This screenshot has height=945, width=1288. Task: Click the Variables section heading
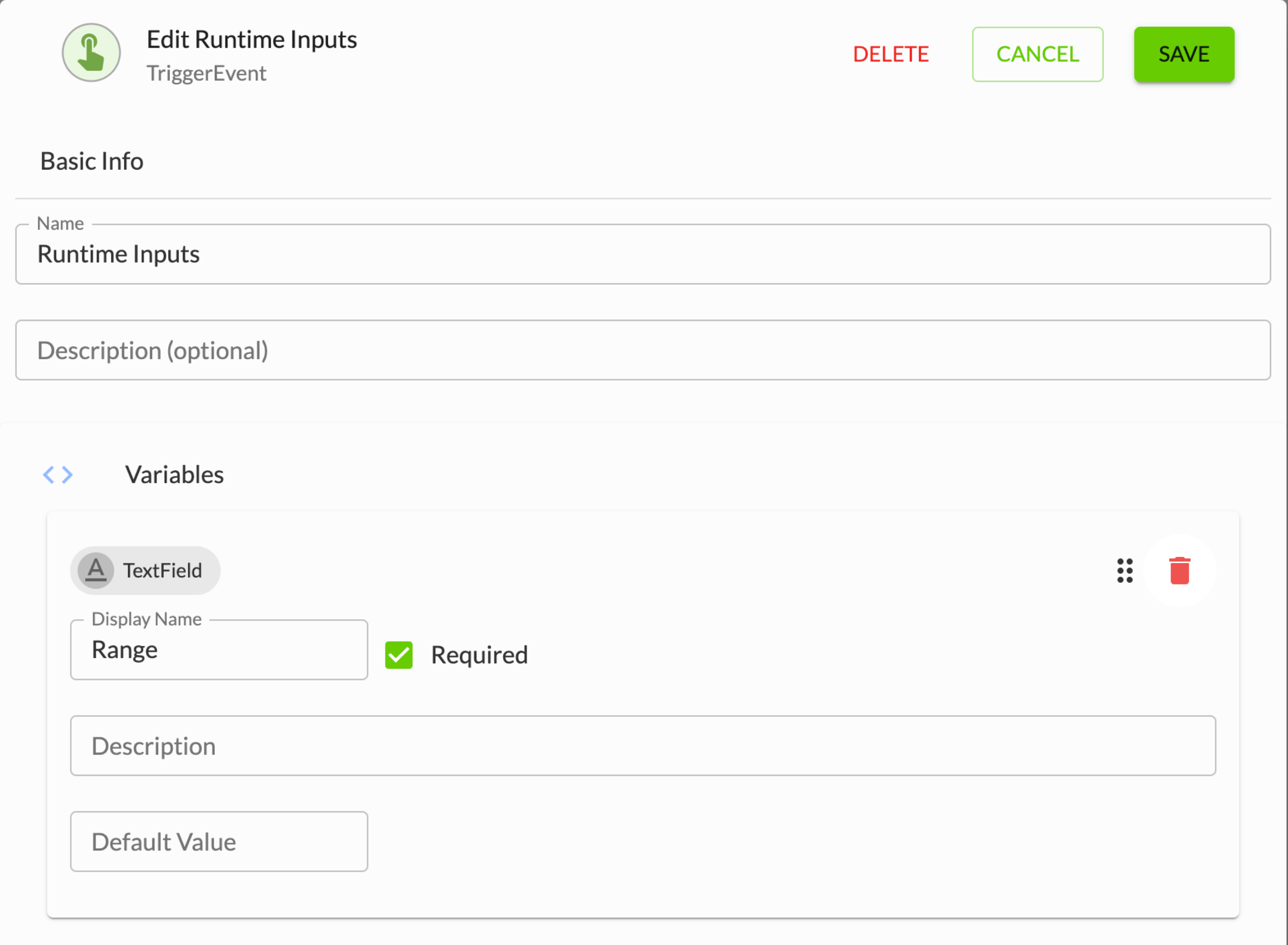[175, 475]
